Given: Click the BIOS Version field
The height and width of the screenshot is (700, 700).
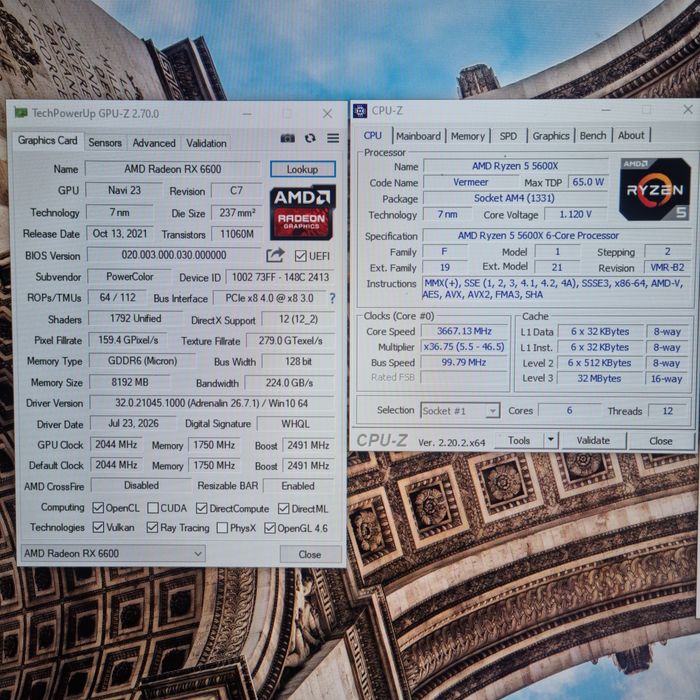Looking at the screenshot, I should [x=174, y=255].
